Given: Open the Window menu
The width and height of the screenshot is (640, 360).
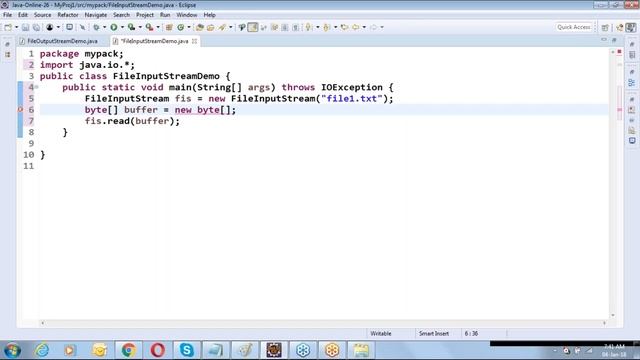Looking at the screenshot, I should point(187,15).
